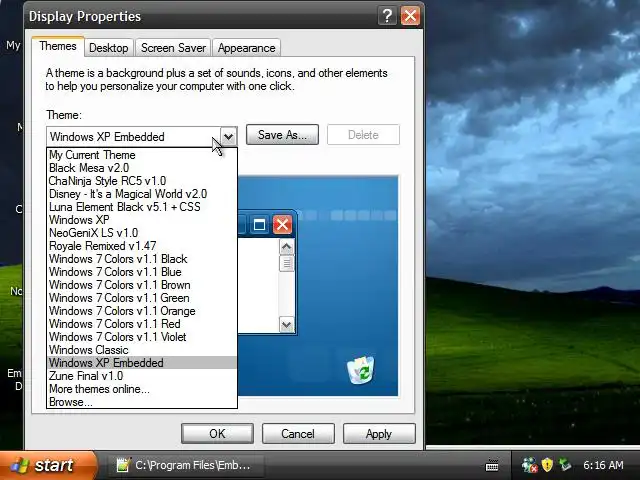
Task: Select Windows 7 Colors v1.1 Black
Action: click(x=142, y=259)
